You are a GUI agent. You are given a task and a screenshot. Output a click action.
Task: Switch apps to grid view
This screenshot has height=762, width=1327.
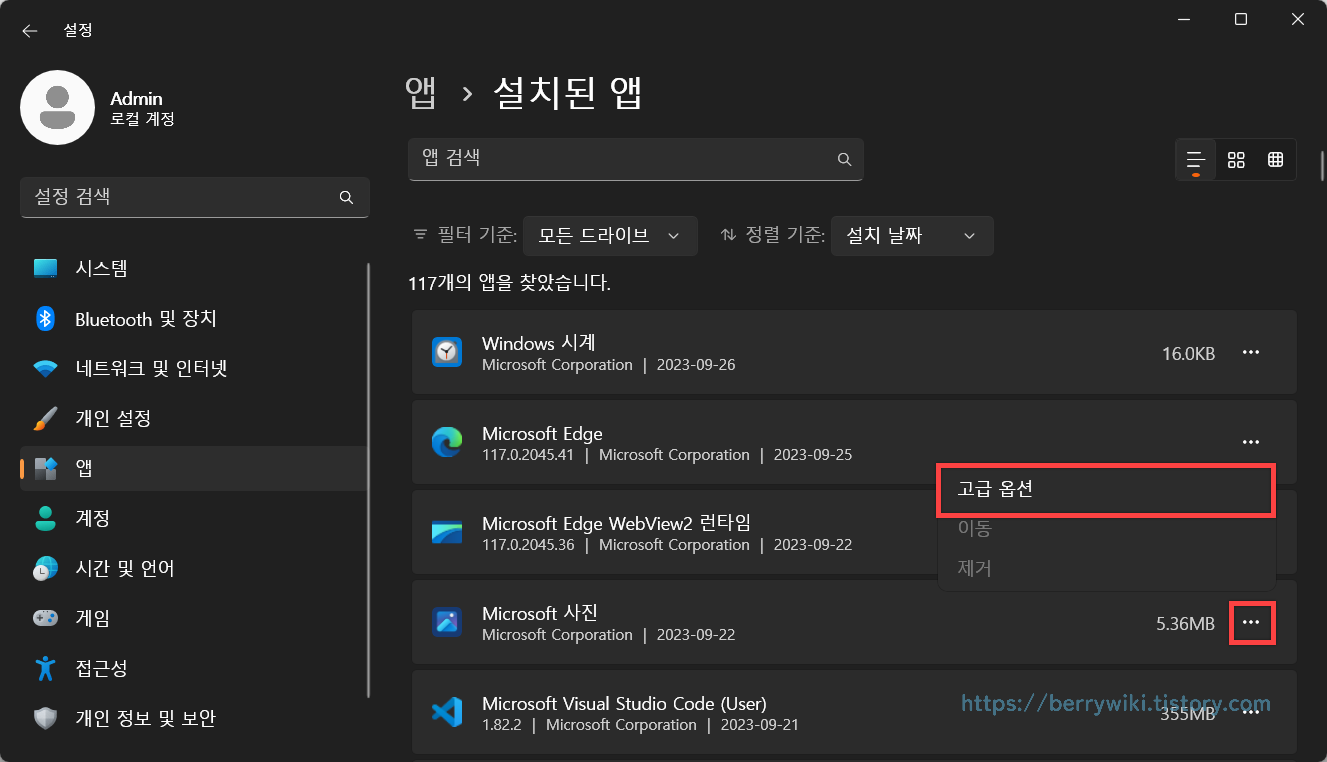click(x=1236, y=159)
